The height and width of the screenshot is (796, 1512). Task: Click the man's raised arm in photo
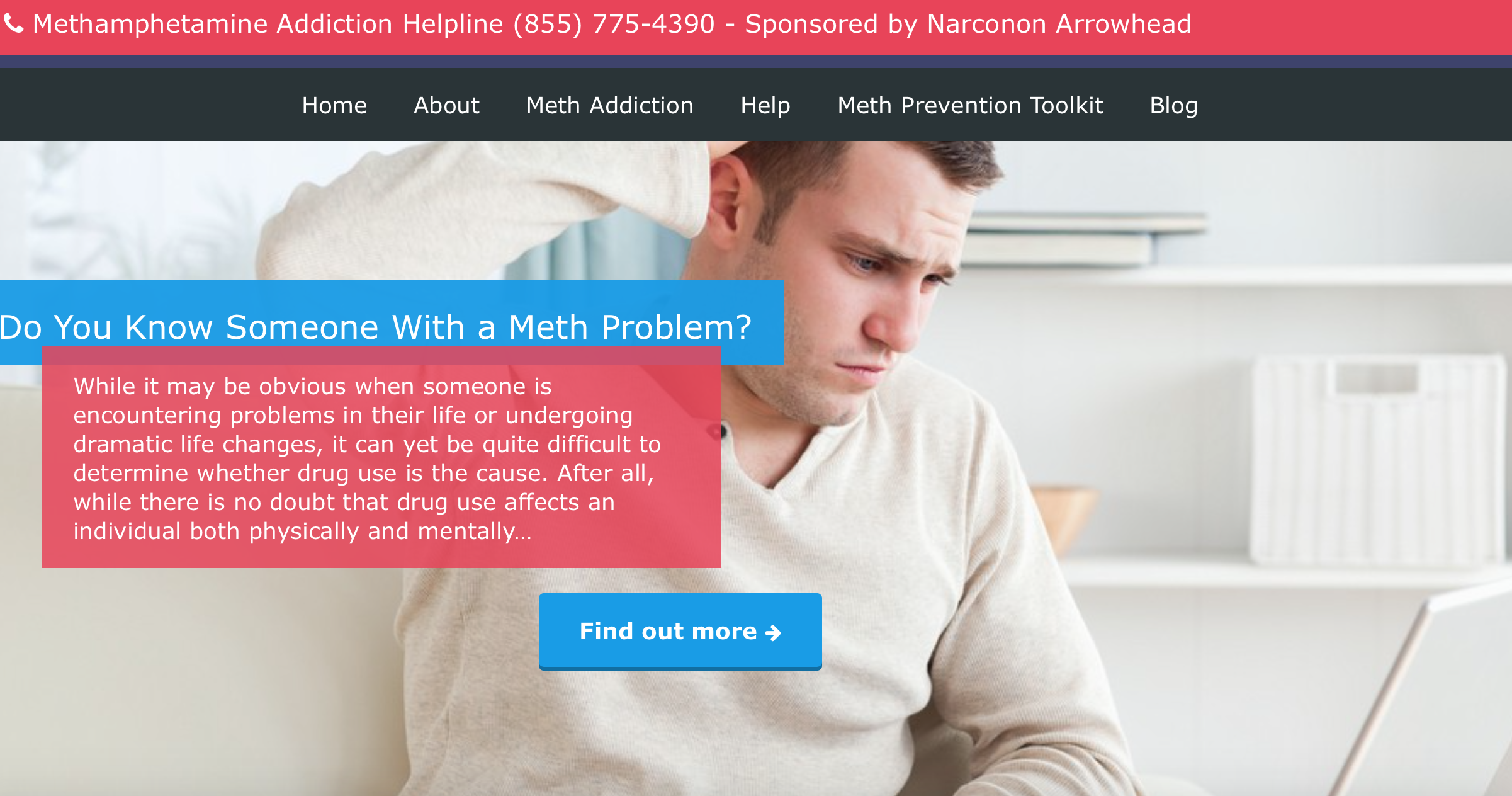coord(491,202)
